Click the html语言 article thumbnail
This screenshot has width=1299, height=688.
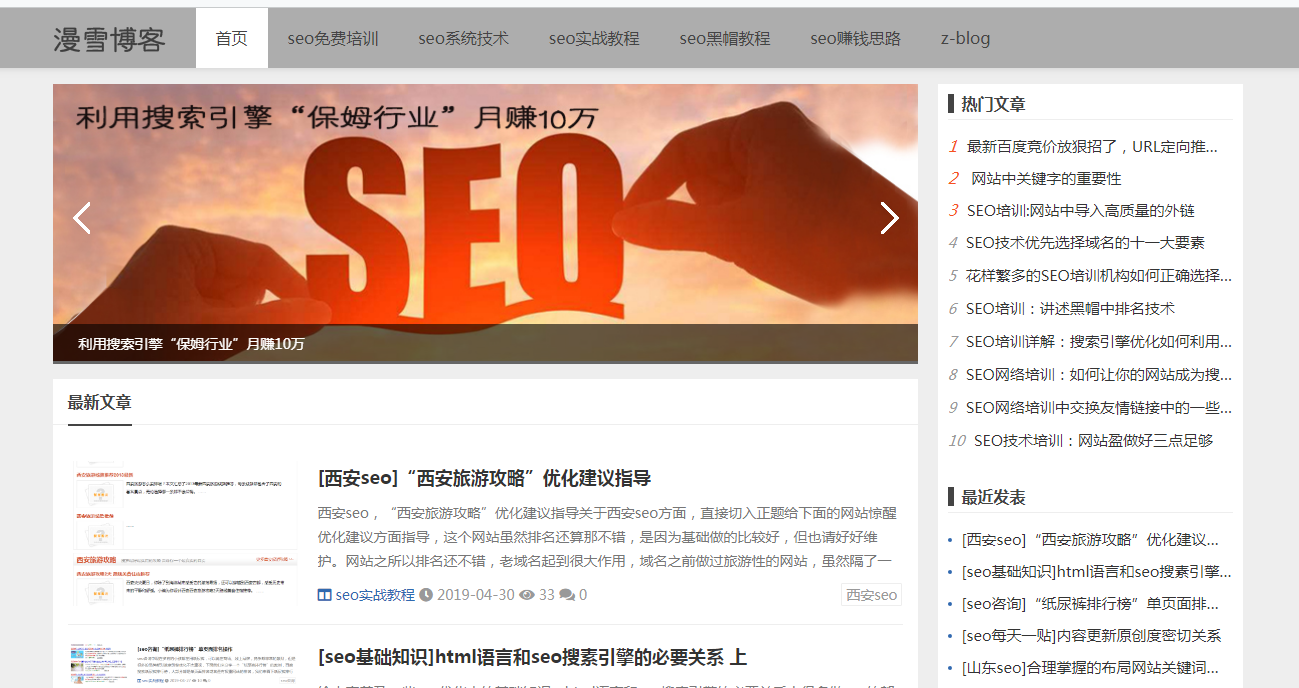click(x=183, y=665)
